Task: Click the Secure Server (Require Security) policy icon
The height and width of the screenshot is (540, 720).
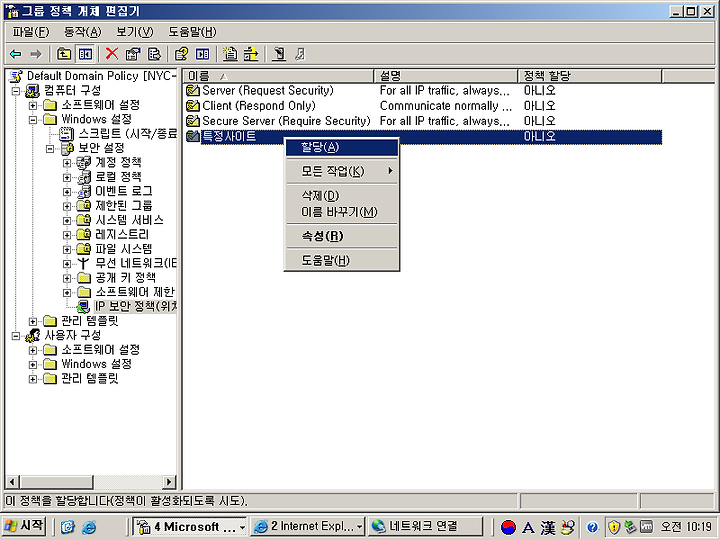Action: point(192,121)
